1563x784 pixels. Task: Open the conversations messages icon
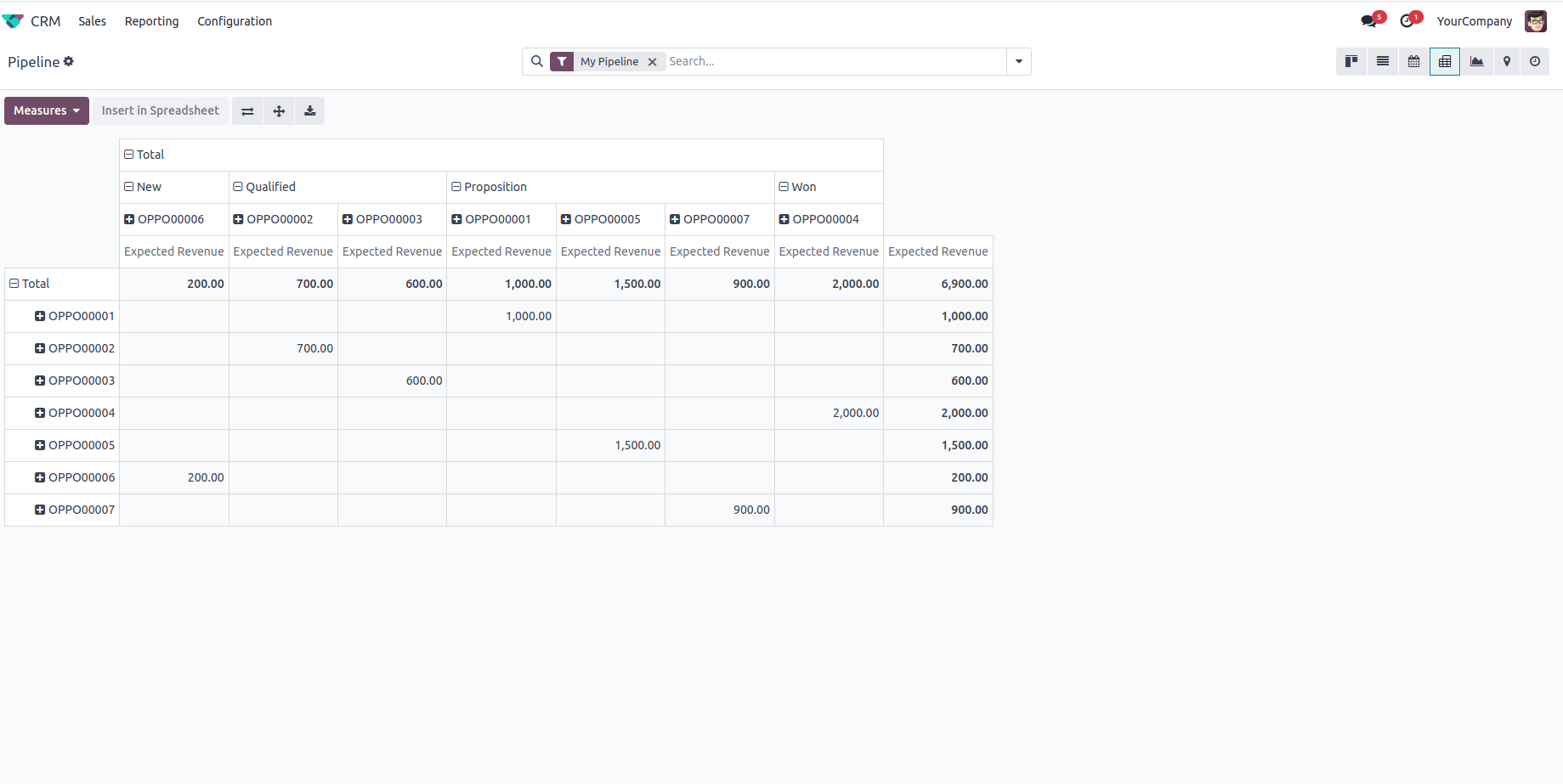point(1368,21)
